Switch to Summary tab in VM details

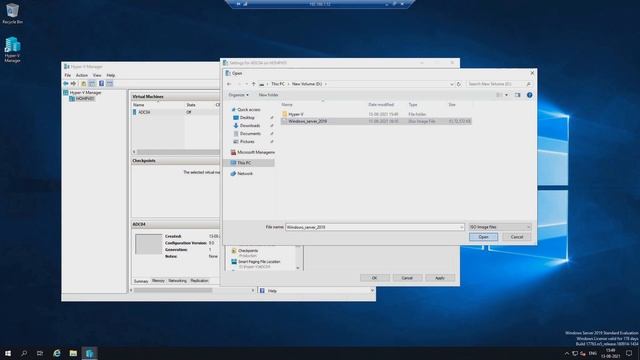pos(141,281)
